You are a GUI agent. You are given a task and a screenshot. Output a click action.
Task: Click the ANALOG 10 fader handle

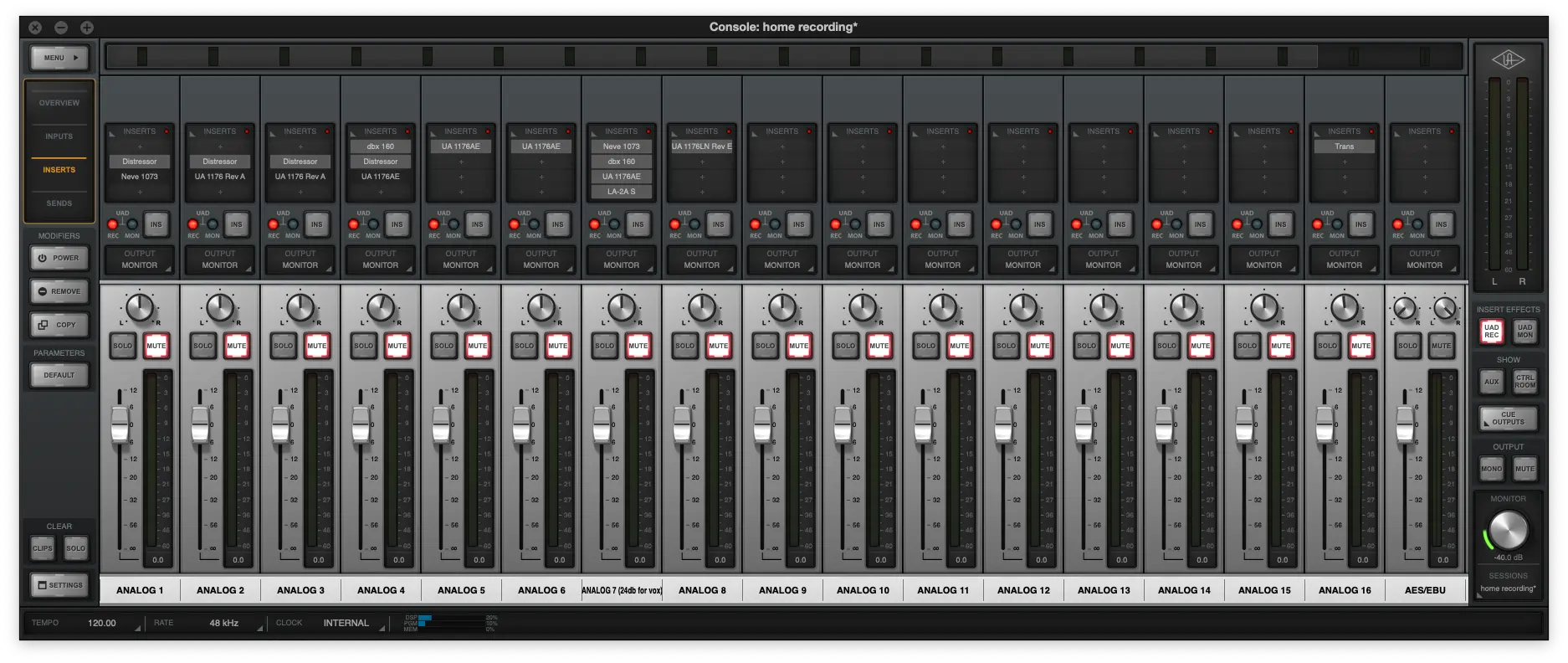843,424
